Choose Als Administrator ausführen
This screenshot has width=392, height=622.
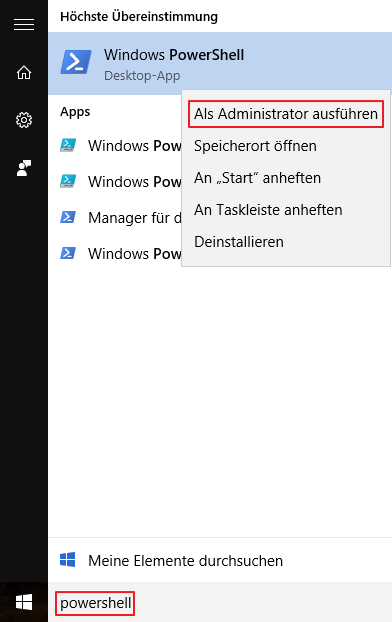point(286,114)
